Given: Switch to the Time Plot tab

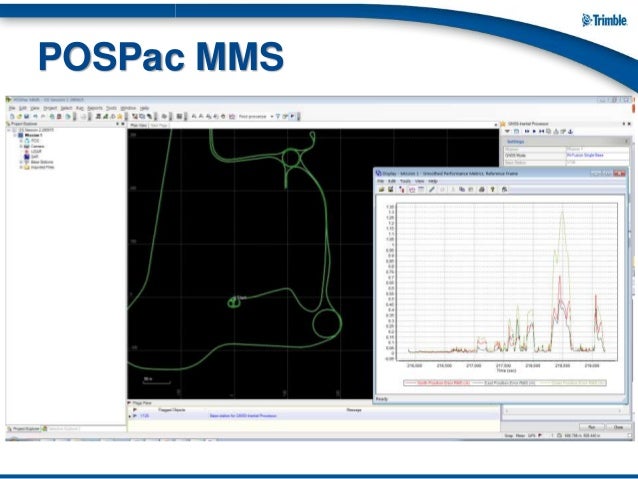Looking at the screenshot, I should coord(159,125).
